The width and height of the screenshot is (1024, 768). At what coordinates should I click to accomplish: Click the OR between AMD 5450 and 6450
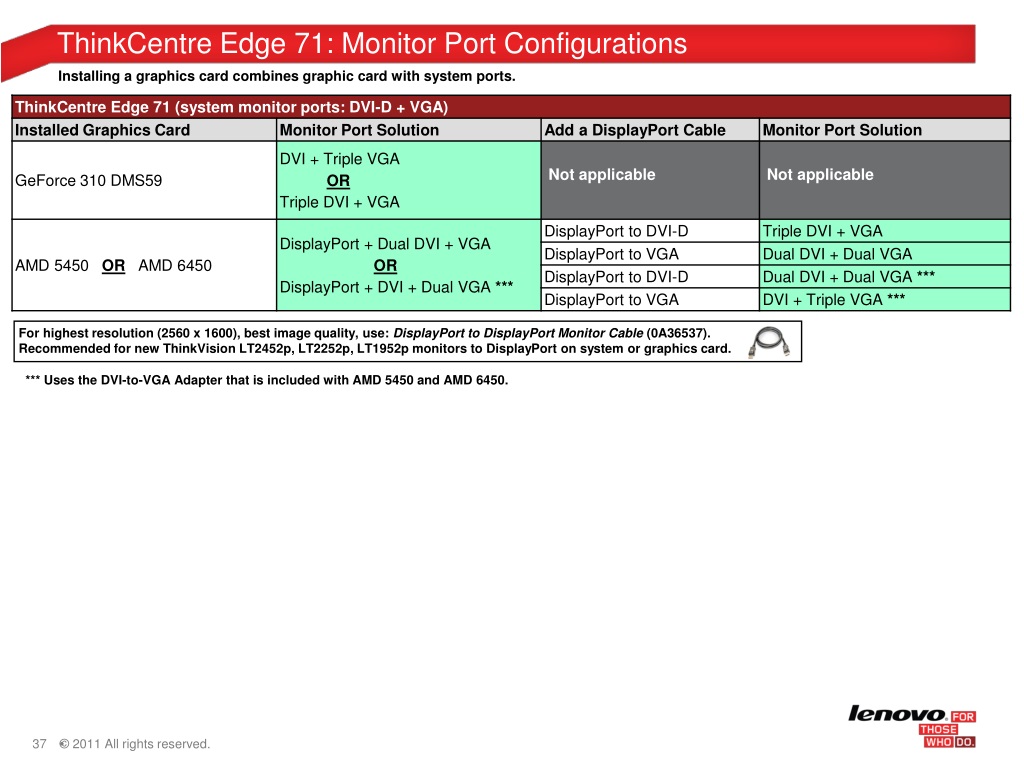[x=113, y=266]
